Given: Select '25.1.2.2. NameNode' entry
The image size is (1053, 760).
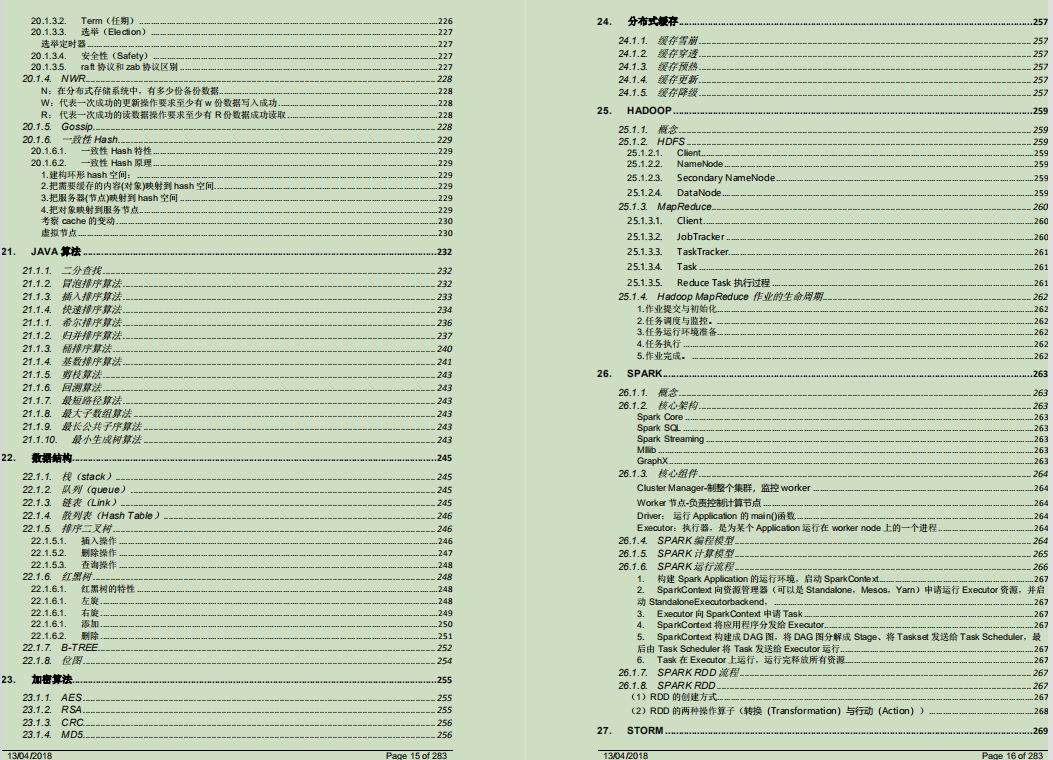Looking at the screenshot, I should (x=837, y=164).
